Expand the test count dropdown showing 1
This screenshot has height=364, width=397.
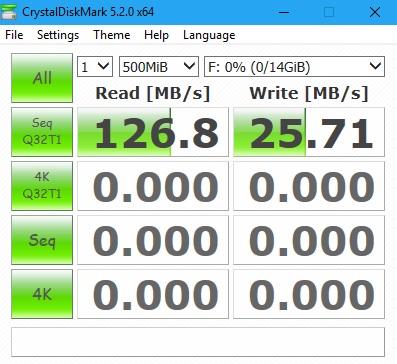pyautogui.click(x=95, y=67)
